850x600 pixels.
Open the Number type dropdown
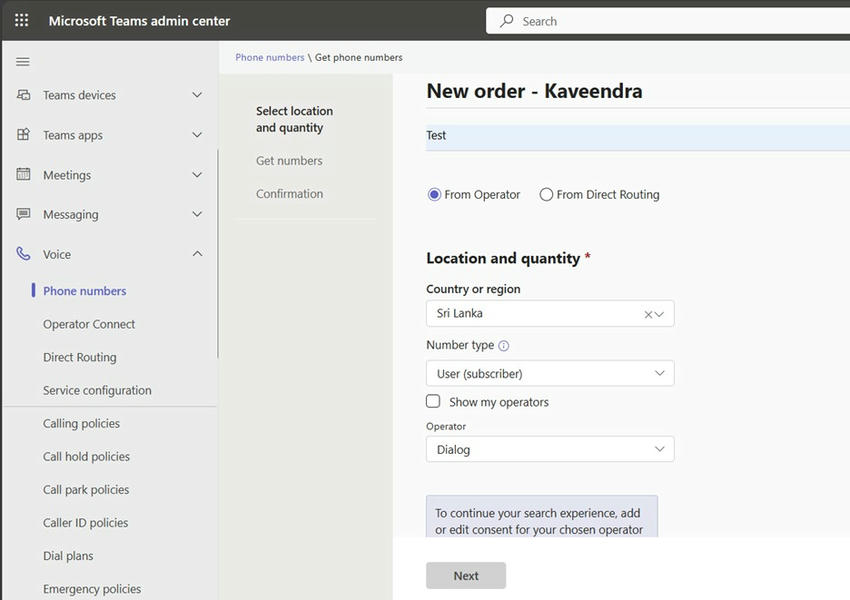550,373
